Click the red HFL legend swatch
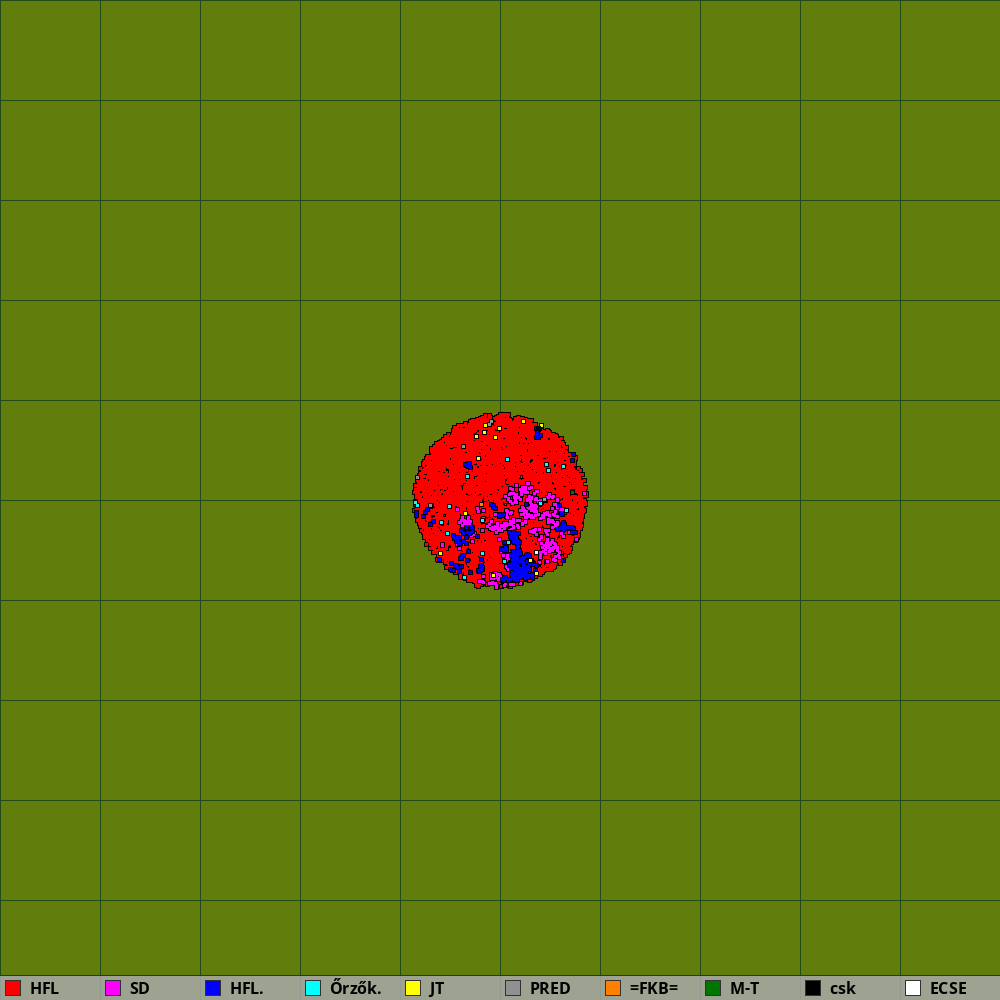1000x1000 pixels. (x=13, y=988)
